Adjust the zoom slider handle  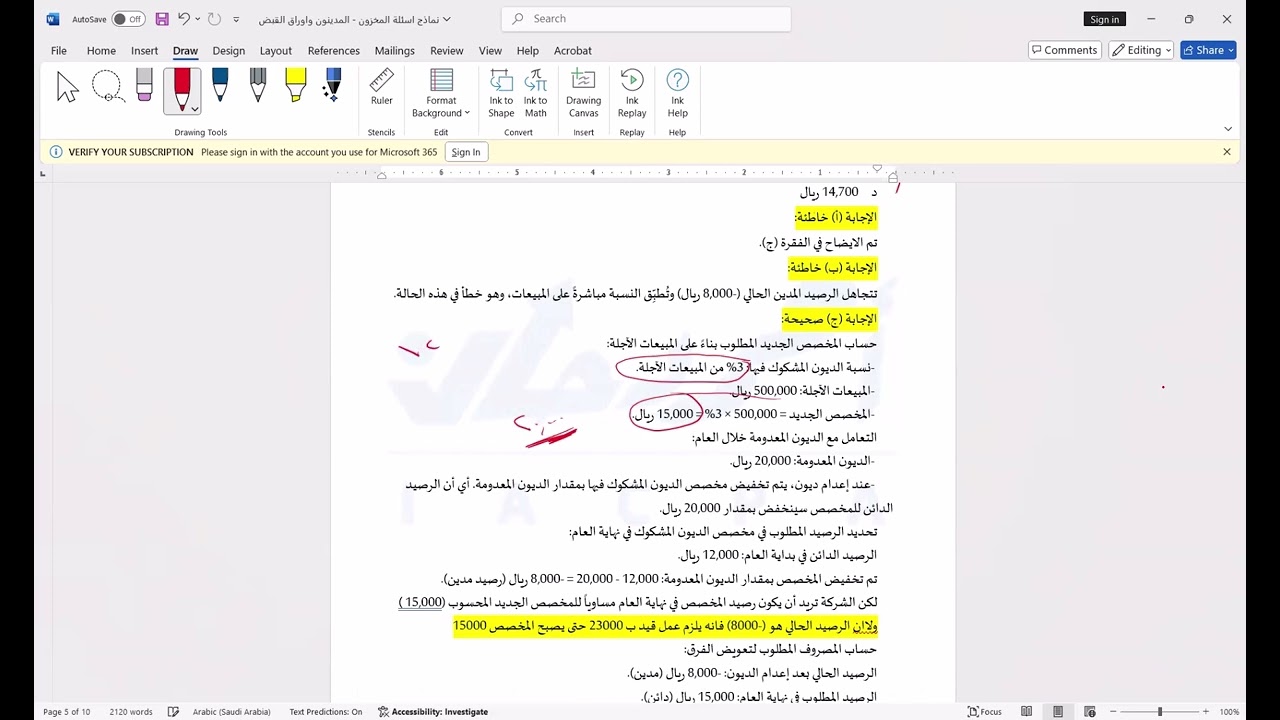coord(1160,712)
